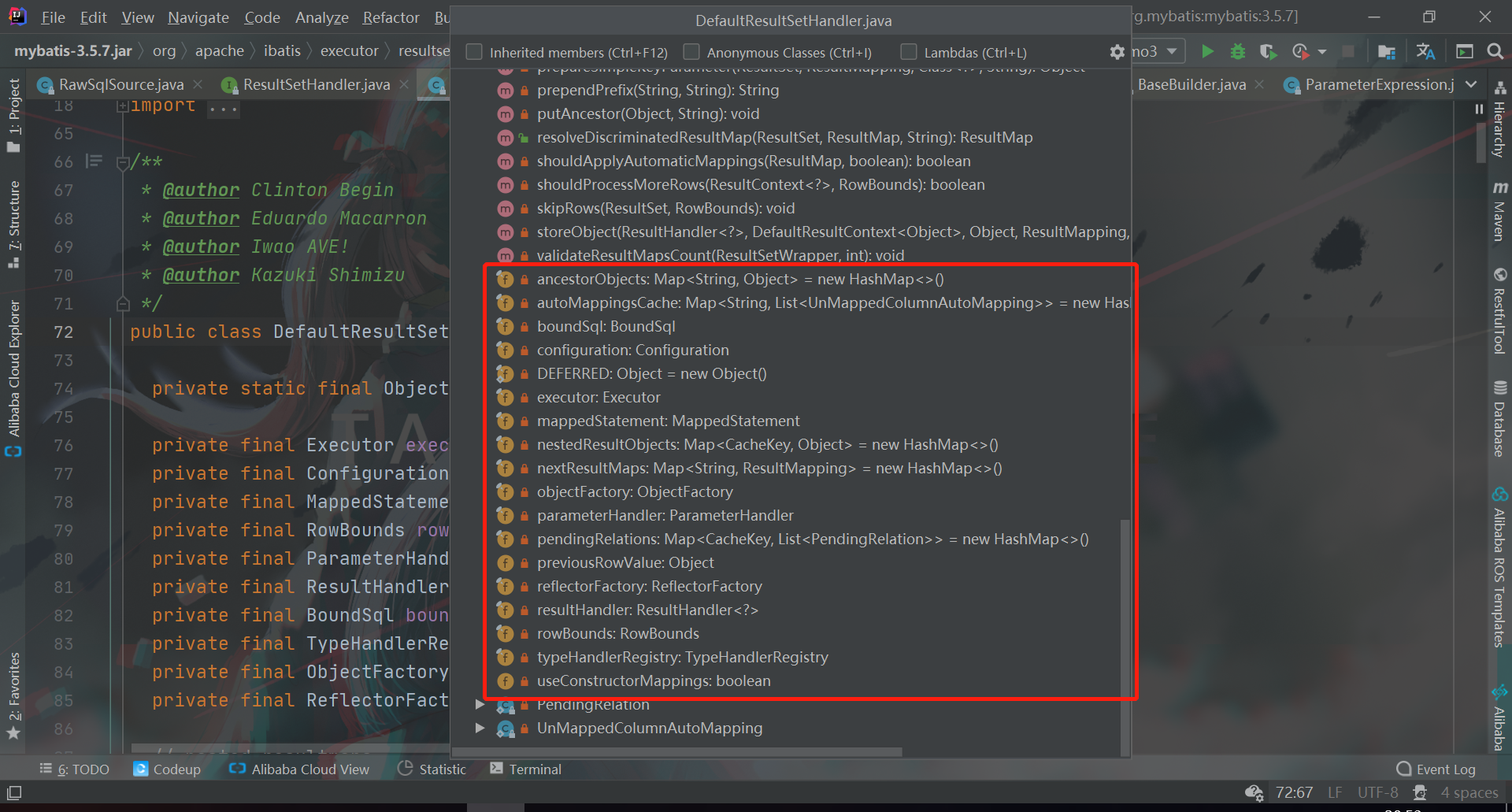Click 4 spaces indent setting
Screen dimensions: 1512x812
[1469, 792]
